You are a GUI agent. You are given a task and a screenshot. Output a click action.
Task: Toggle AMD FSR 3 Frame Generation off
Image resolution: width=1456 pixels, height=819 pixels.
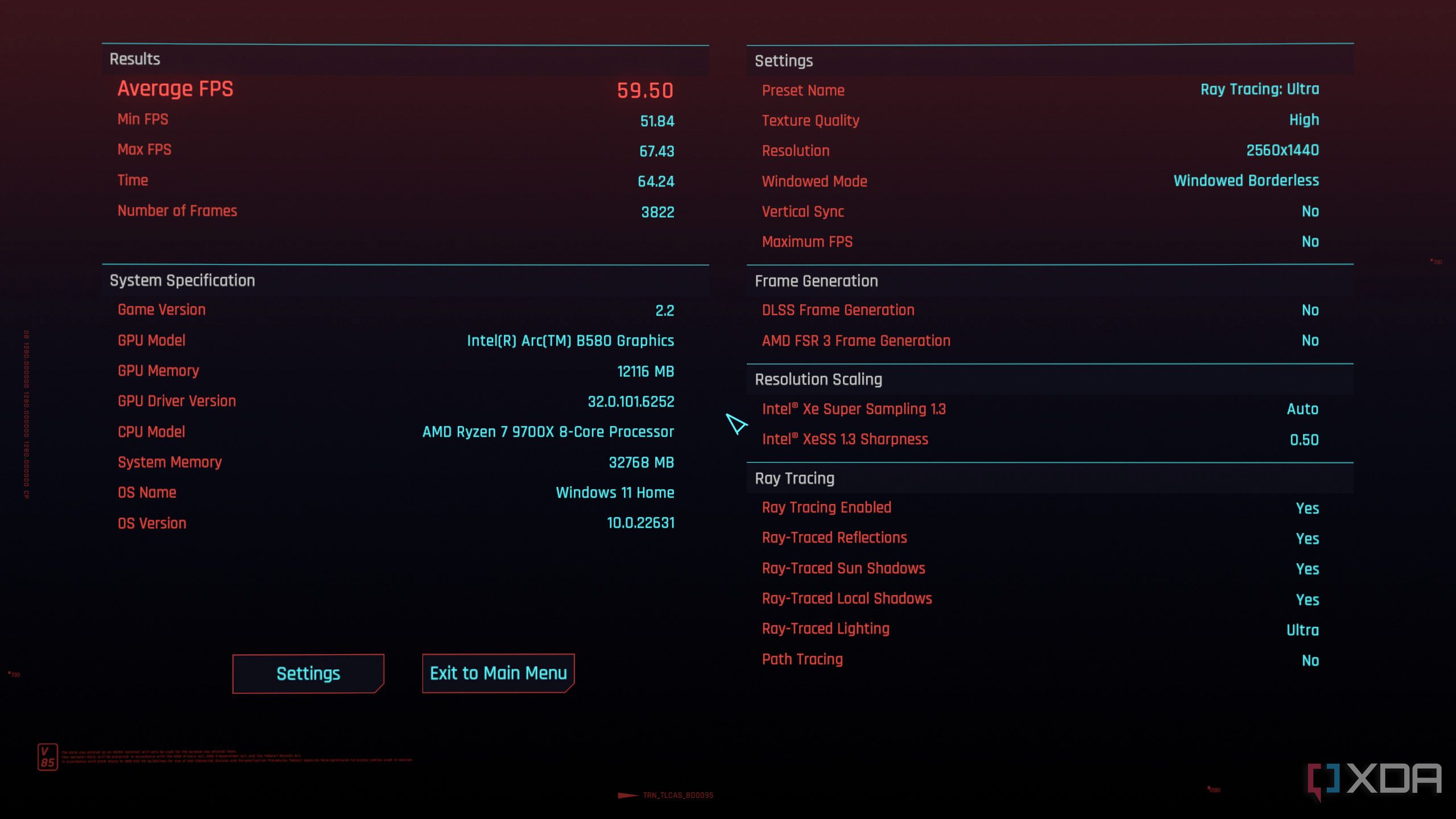1309,340
